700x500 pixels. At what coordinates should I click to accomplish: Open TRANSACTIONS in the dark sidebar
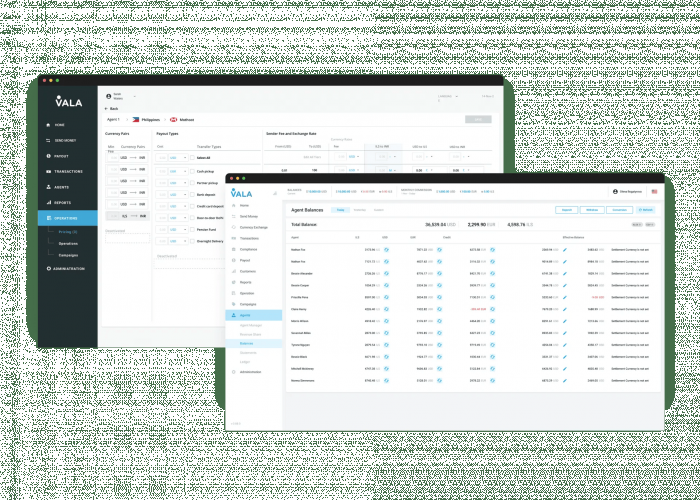[64, 171]
